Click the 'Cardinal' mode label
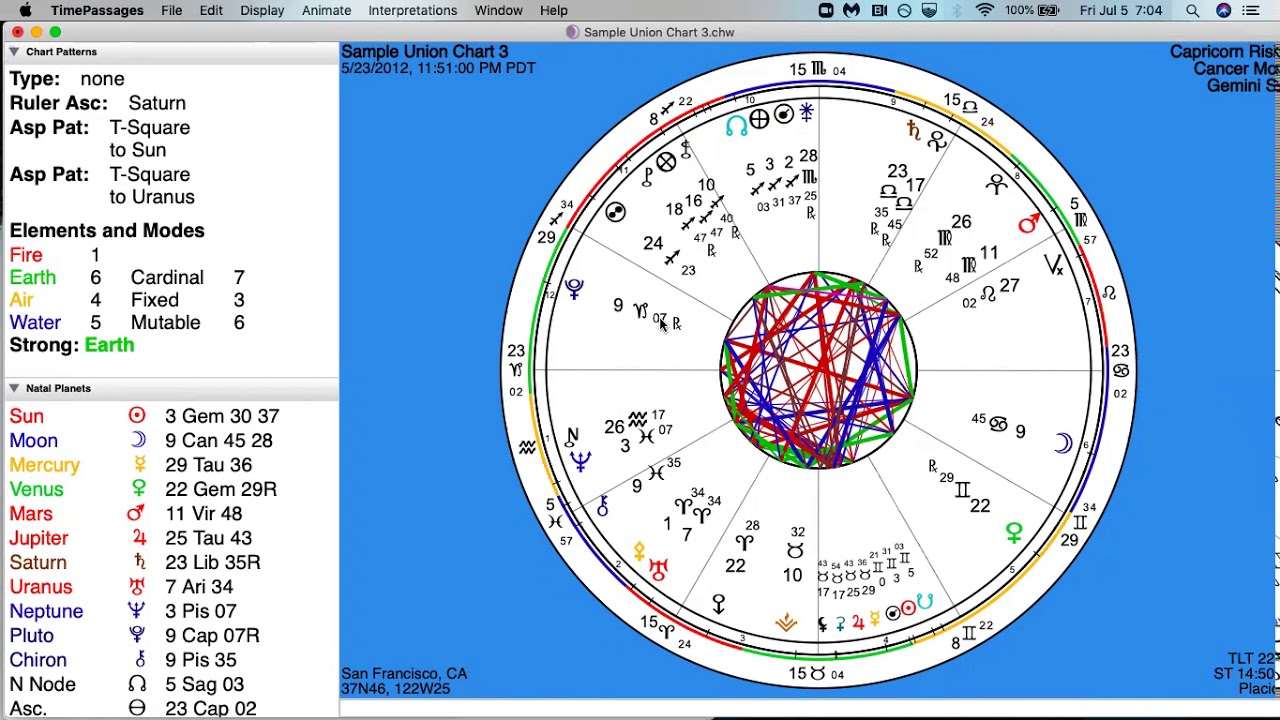 [x=167, y=277]
